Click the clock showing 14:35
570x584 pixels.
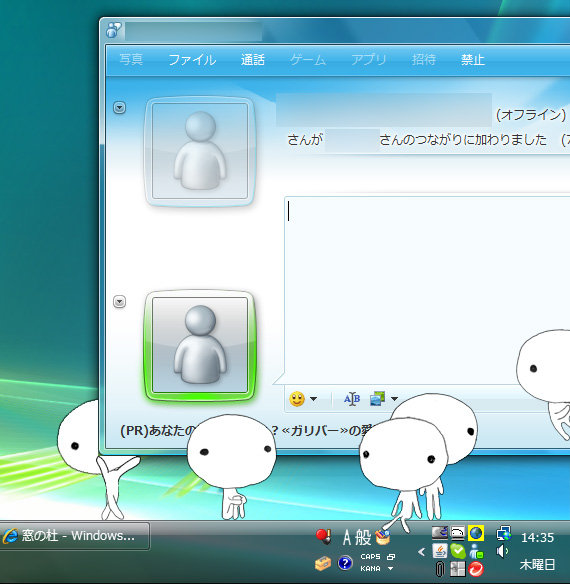point(537,538)
